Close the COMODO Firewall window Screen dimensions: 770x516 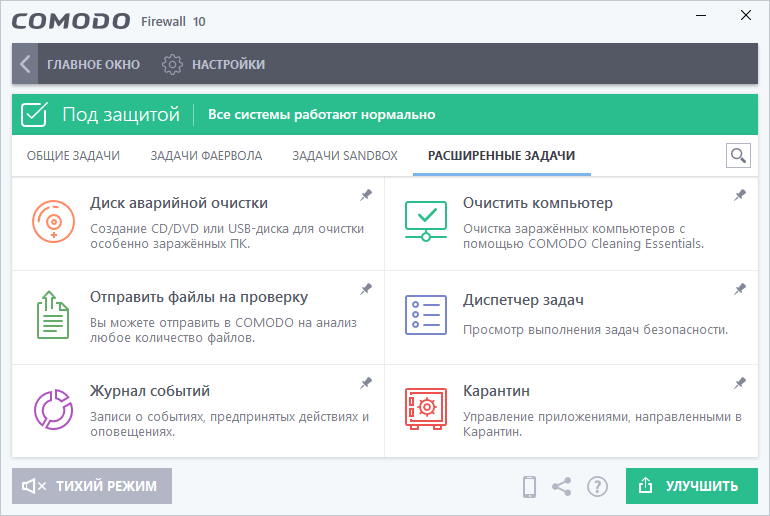[745, 16]
